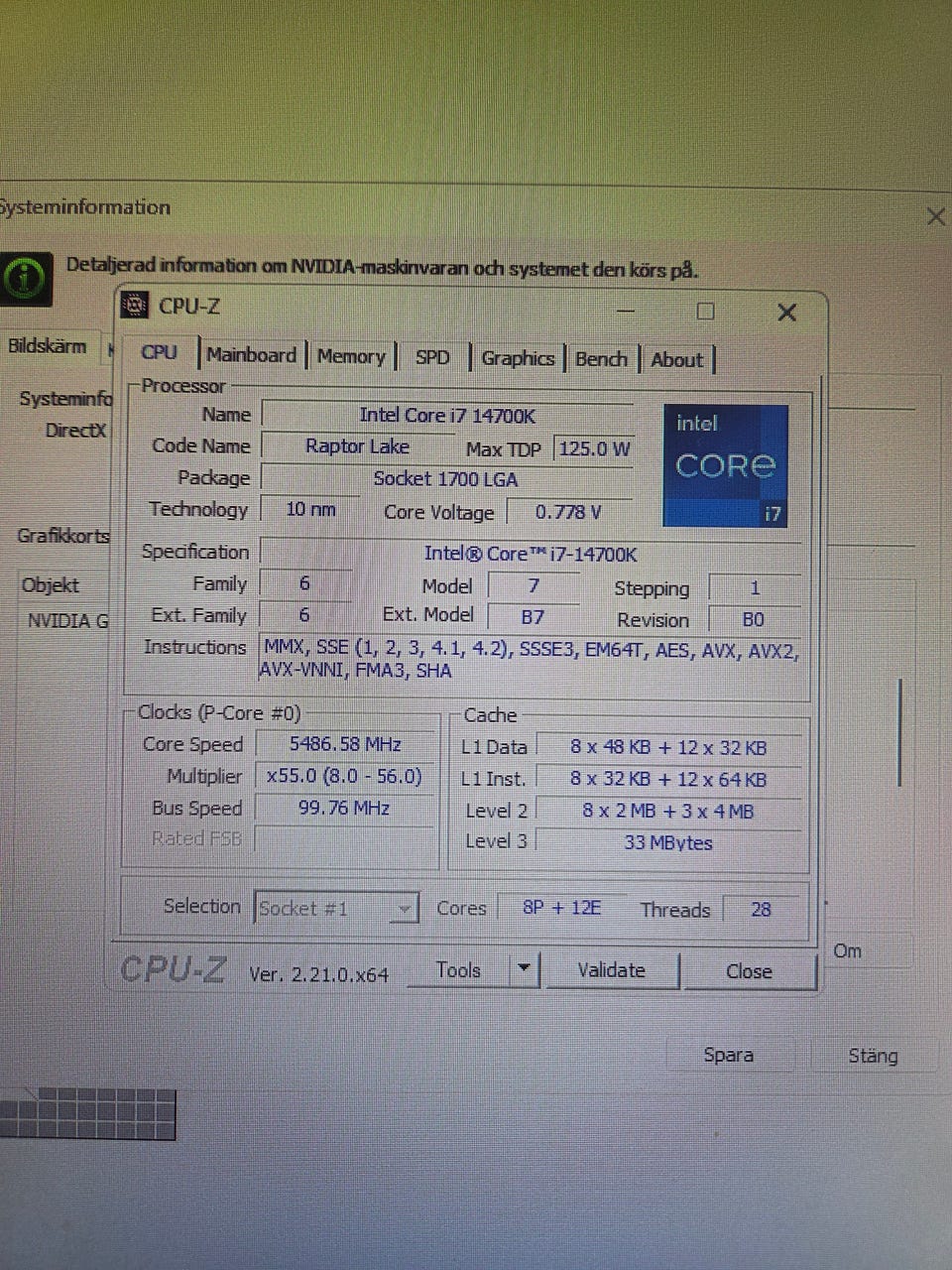Screen dimensions: 952x1270
Task: Click the Clocks (P-Core #0) group label
Action: pyautogui.click(x=219, y=712)
